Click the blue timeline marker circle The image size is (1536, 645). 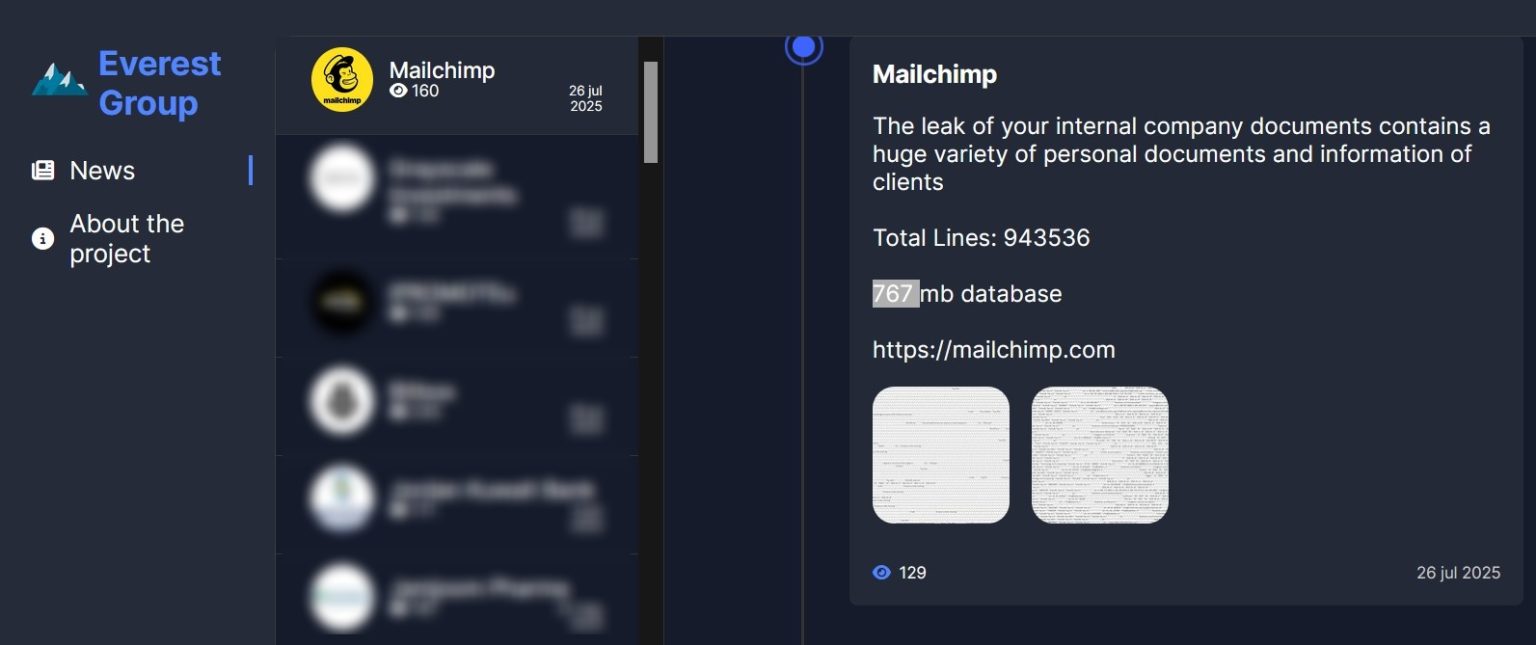(x=803, y=47)
